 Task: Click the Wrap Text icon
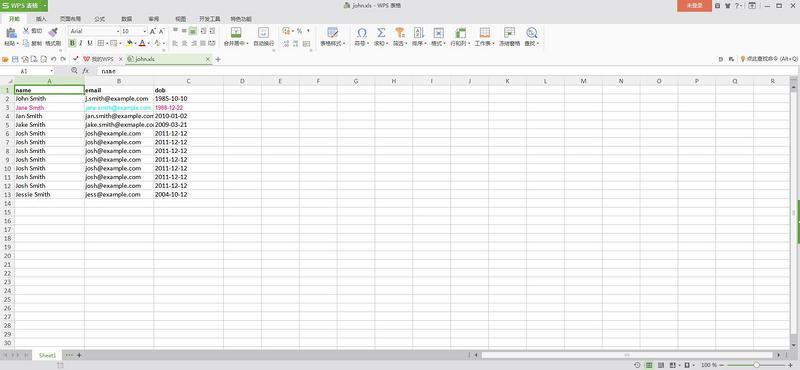(x=263, y=33)
